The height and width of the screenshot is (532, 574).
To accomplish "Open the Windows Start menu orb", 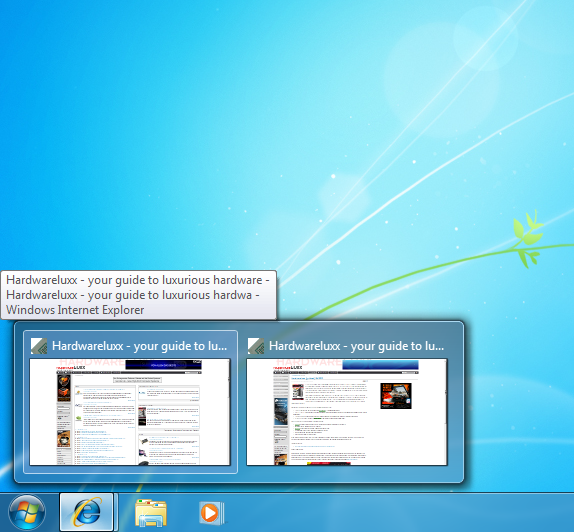I will pyautogui.click(x=27, y=513).
